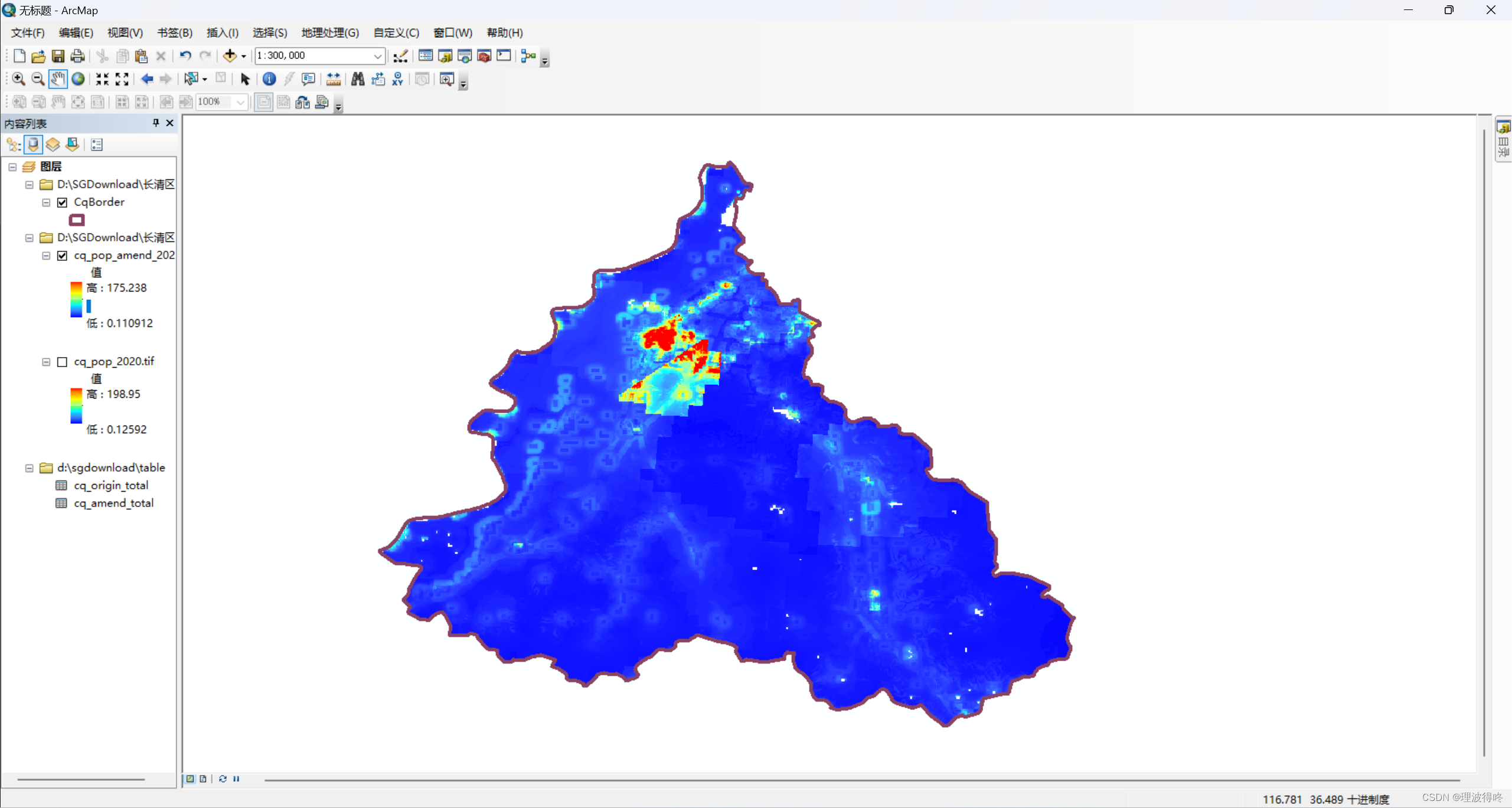Uncheck the CqBorder layer
The width and height of the screenshot is (1512, 808).
point(62,202)
